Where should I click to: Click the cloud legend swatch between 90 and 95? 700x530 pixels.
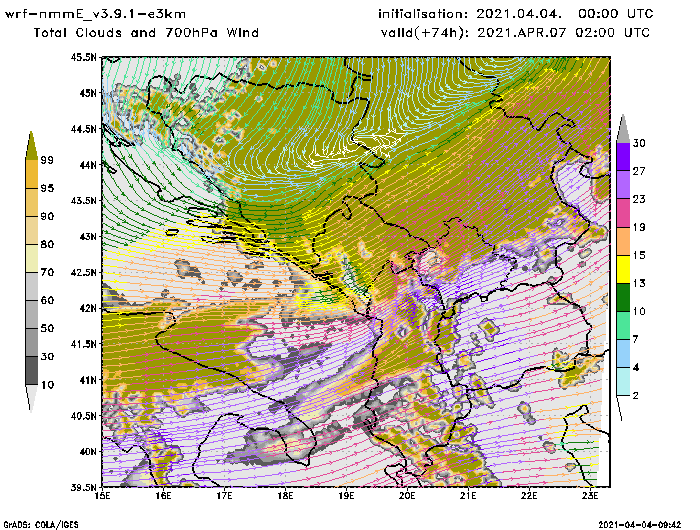tap(32, 202)
